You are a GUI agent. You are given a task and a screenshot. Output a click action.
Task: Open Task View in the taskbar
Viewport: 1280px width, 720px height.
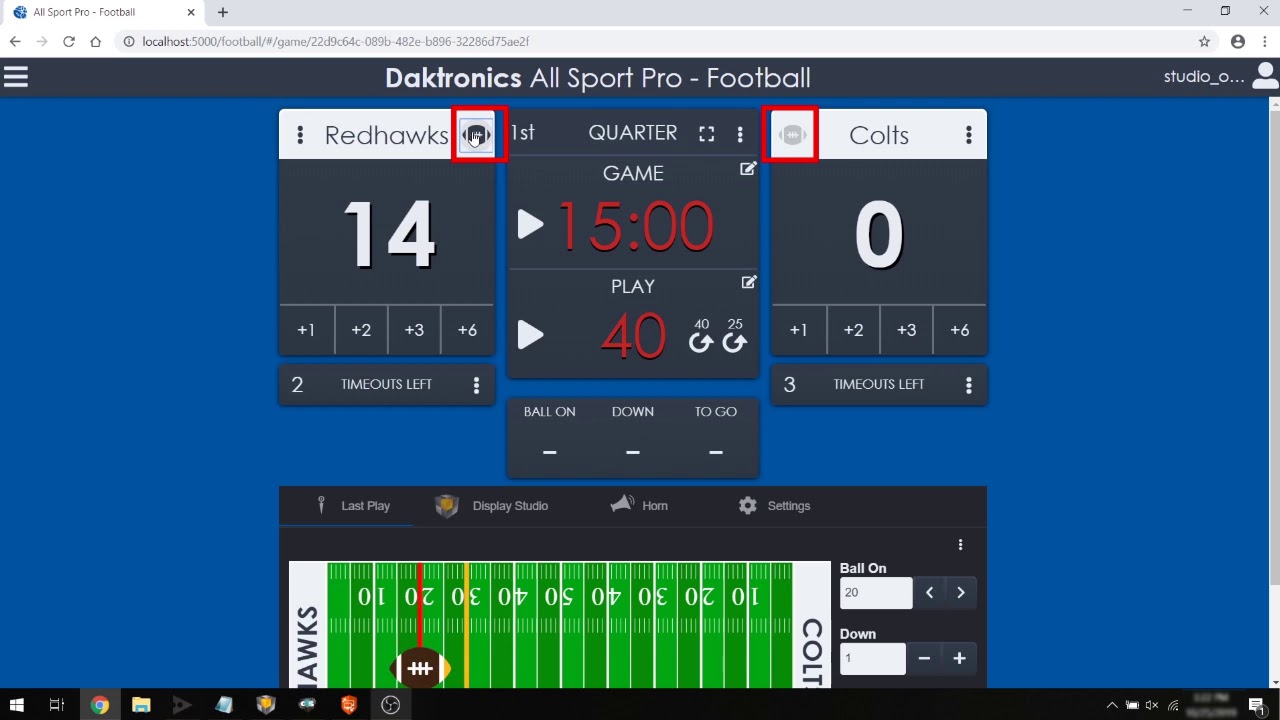pyautogui.click(x=57, y=705)
